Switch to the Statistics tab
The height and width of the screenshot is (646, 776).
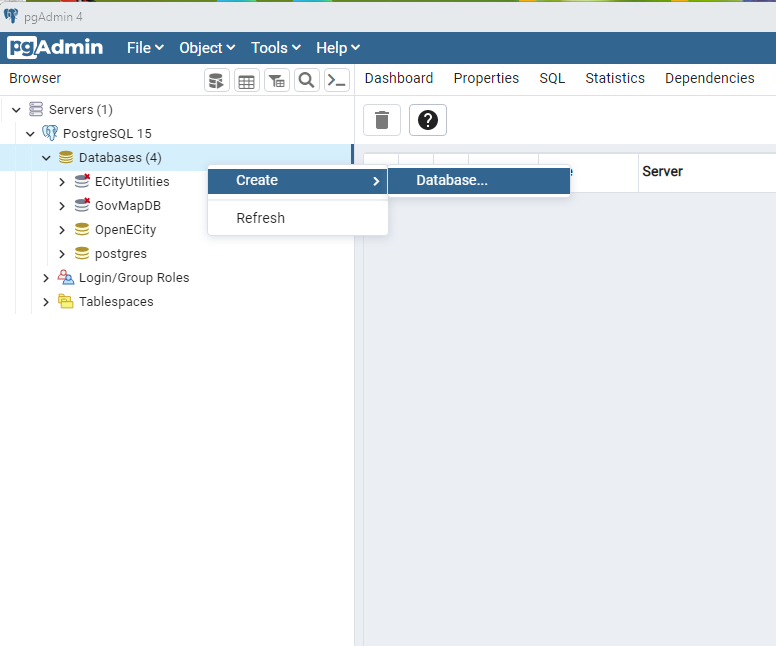(615, 78)
